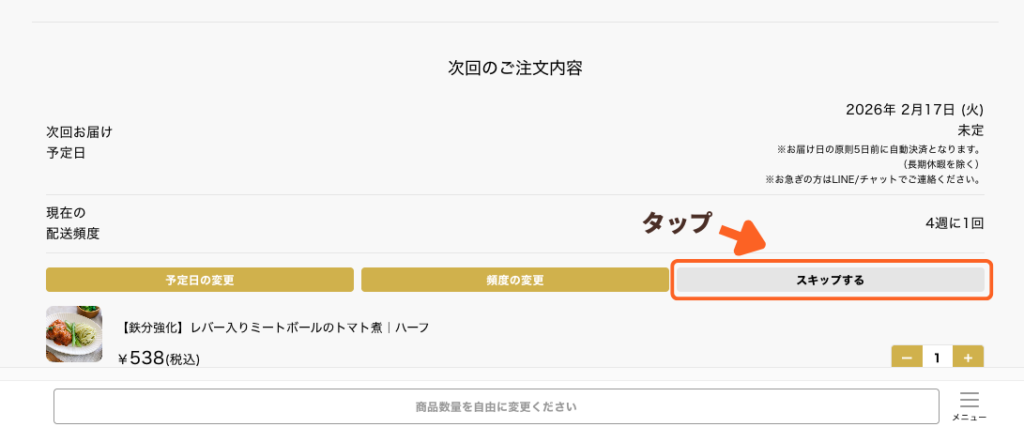
Task: Select the レバー入りミートボールのトマト煮 product name
Action: [275, 327]
